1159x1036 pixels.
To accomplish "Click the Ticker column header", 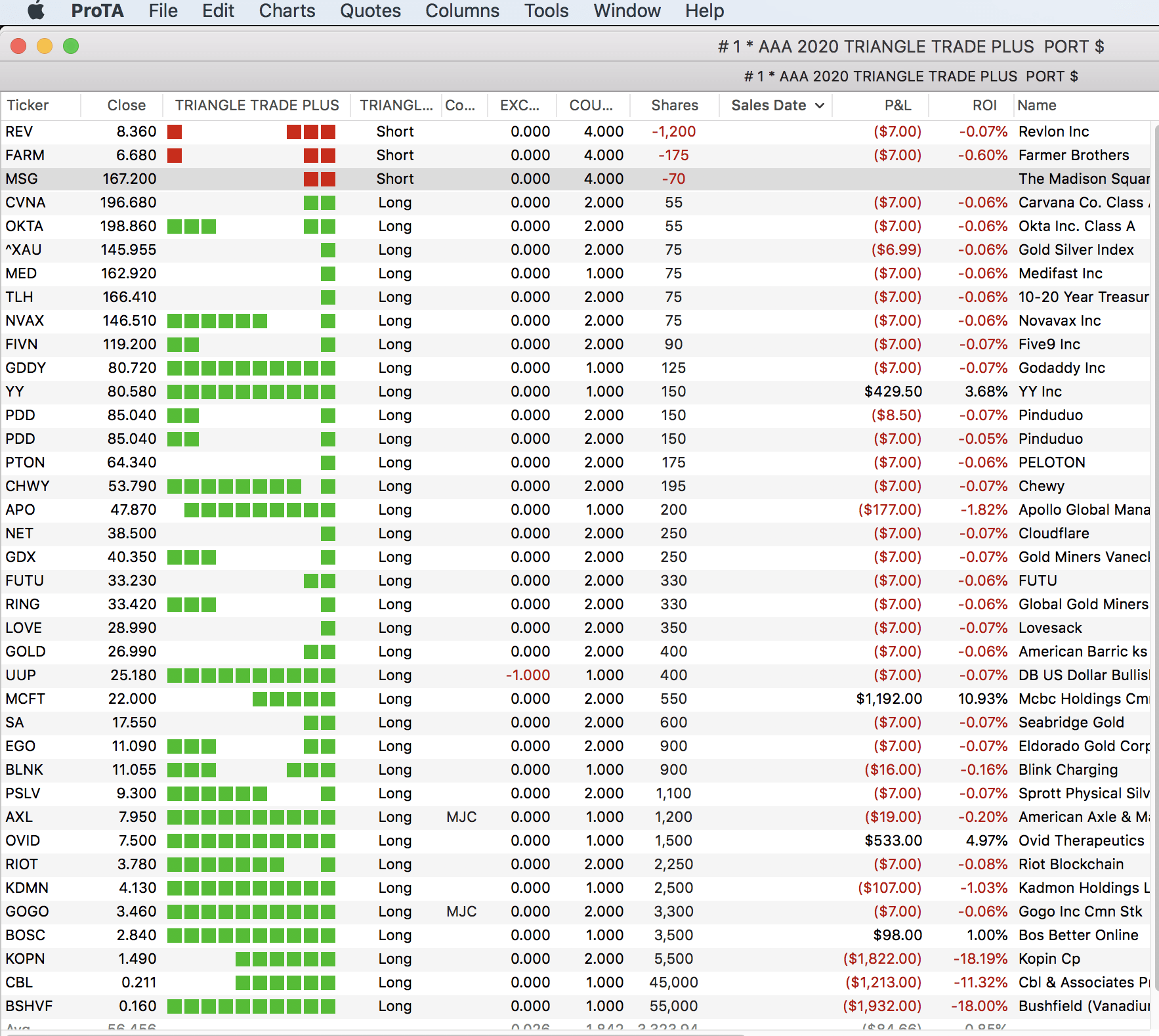I will coord(28,105).
